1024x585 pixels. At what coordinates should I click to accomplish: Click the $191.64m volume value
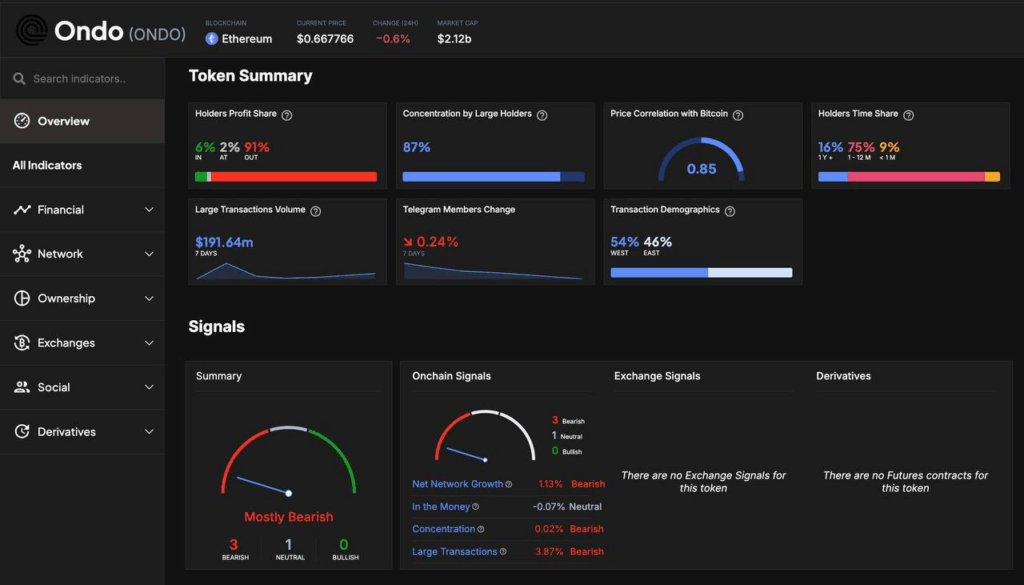point(224,242)
